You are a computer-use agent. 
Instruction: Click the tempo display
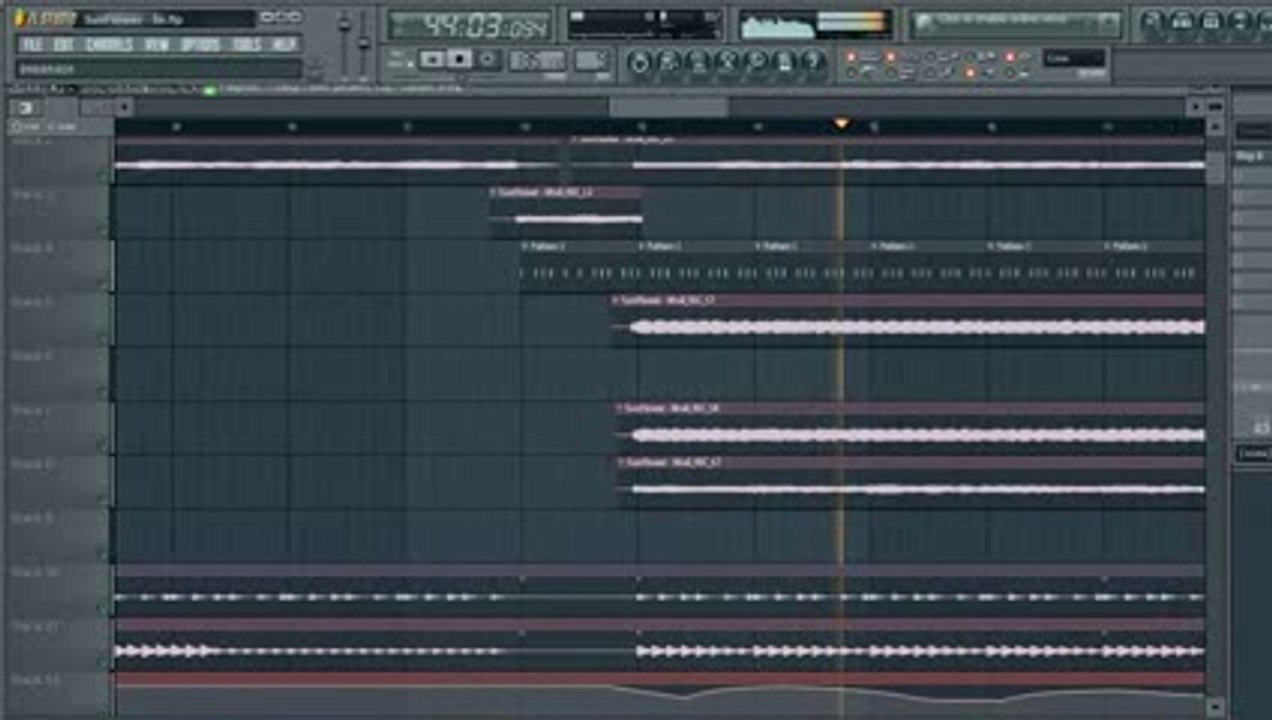537,60
